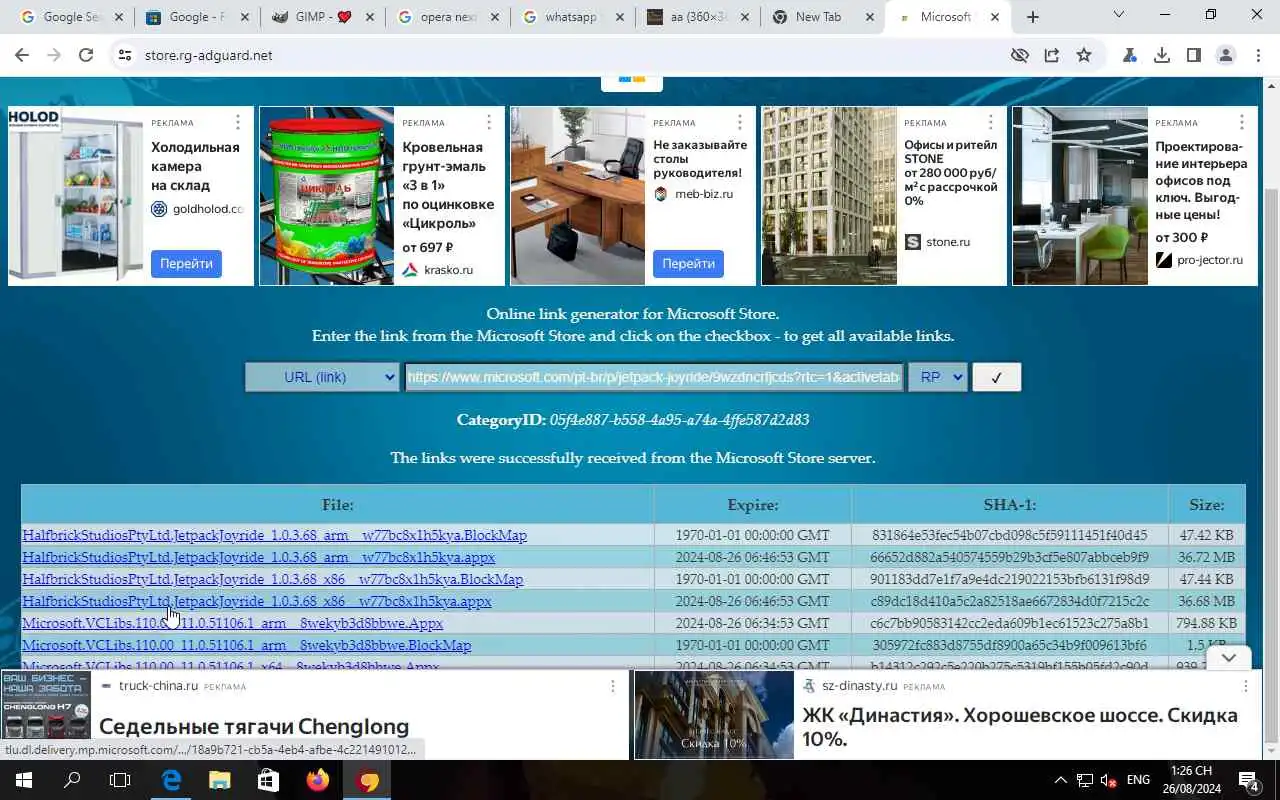
Task: Open options menu of sz-dinasty.ru ad
Action: click(1245, 686)
